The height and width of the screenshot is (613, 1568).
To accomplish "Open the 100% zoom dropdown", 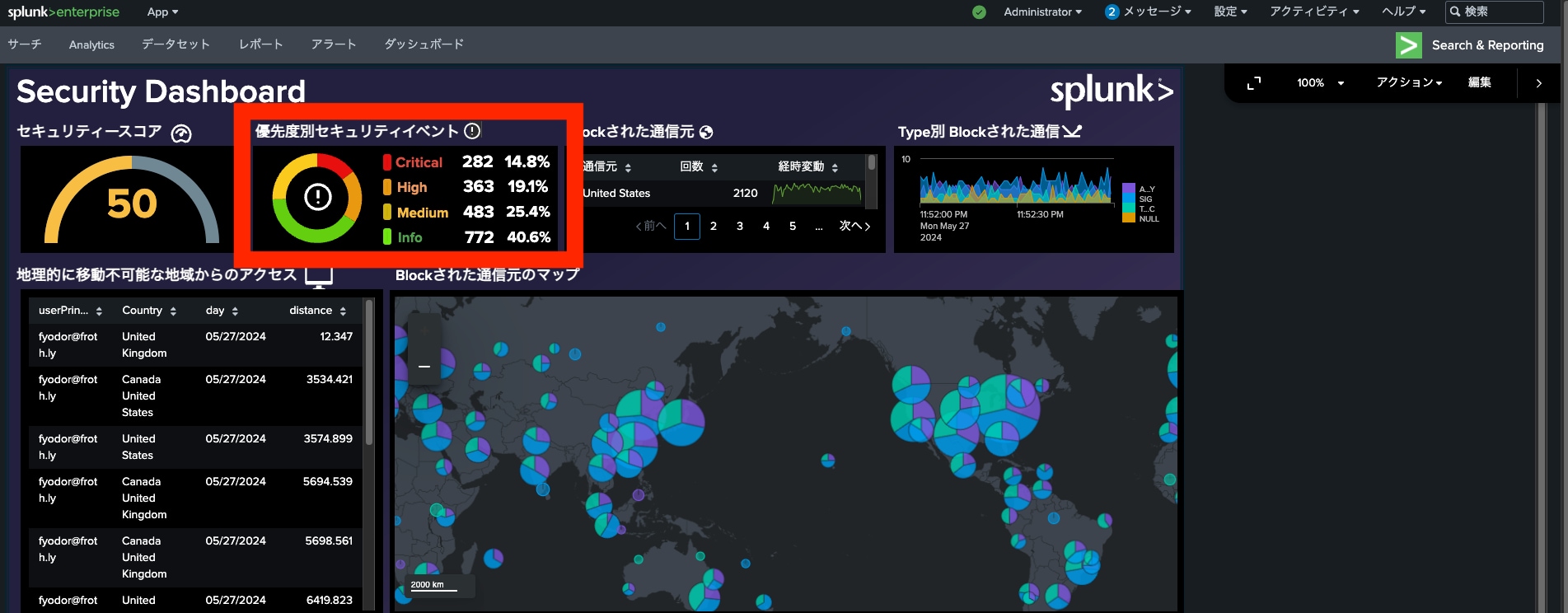I will point(1320,83).
